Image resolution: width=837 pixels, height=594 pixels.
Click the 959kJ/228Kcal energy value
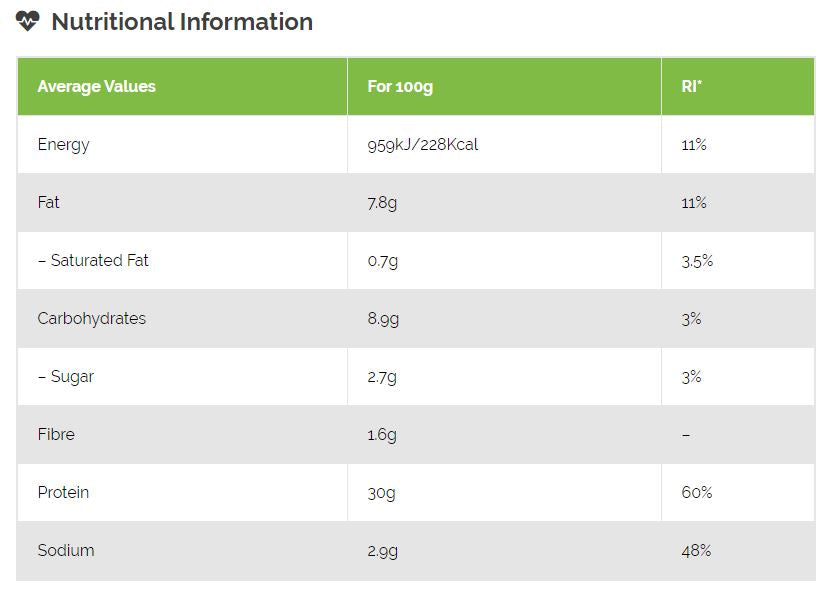click(423, 144)
